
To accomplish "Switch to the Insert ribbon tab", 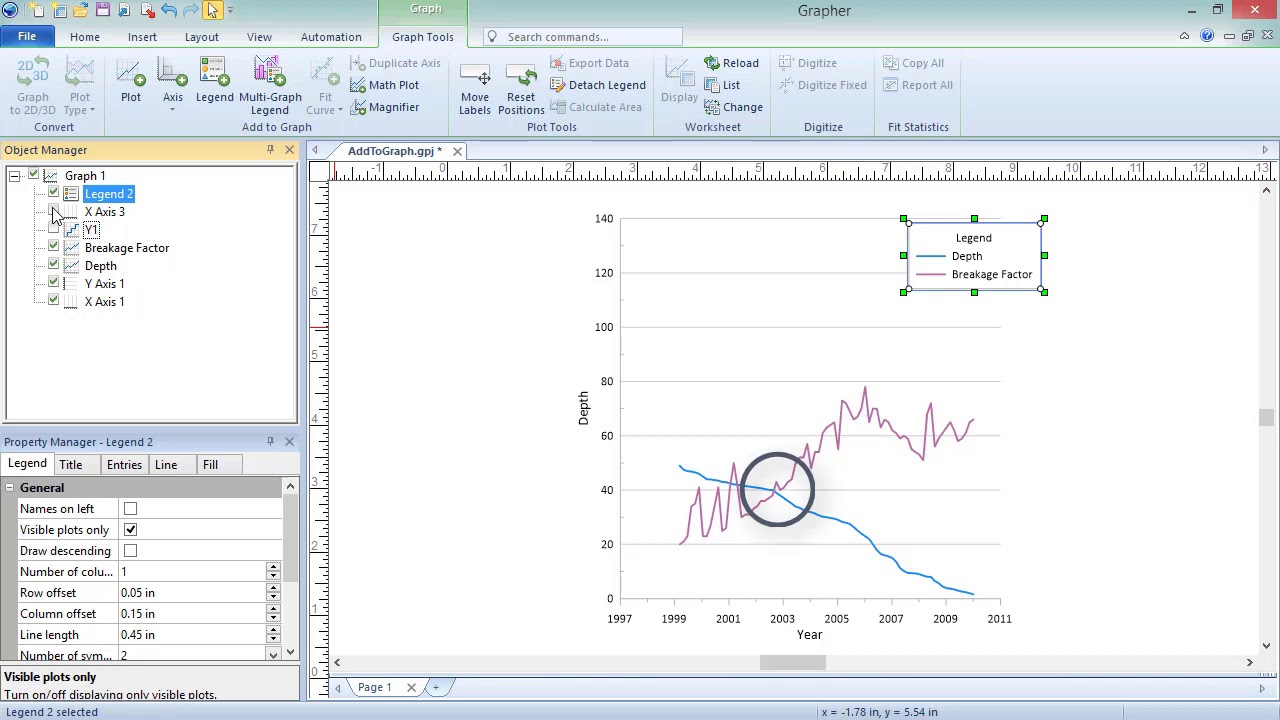I will pos(142,37).
